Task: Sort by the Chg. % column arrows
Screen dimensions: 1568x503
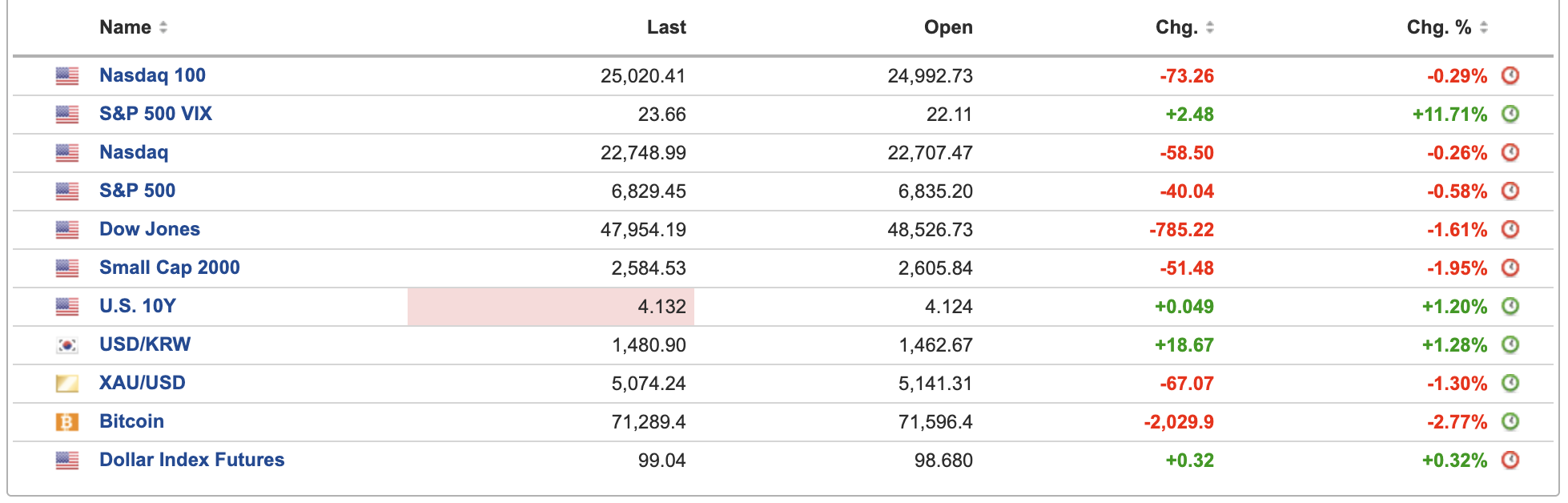Action: (1484, 27)
